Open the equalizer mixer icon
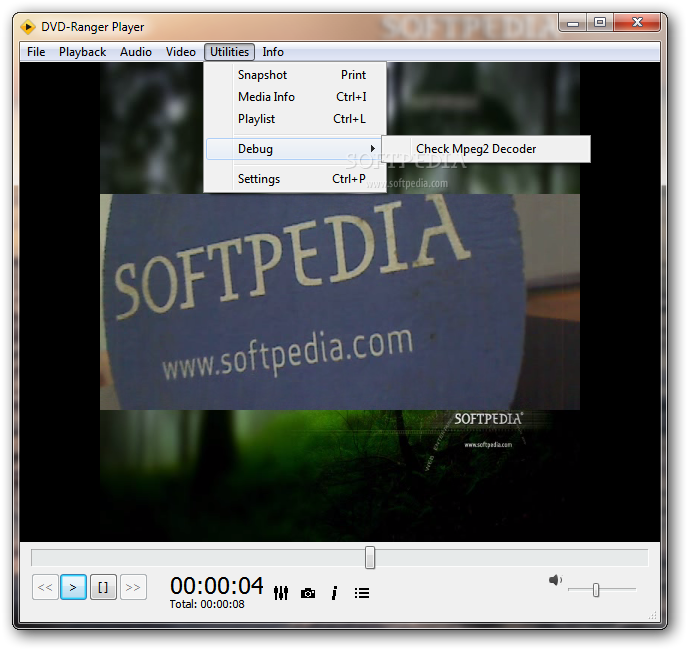This screenshot has width=688, height=650. [x=281, y=593]
